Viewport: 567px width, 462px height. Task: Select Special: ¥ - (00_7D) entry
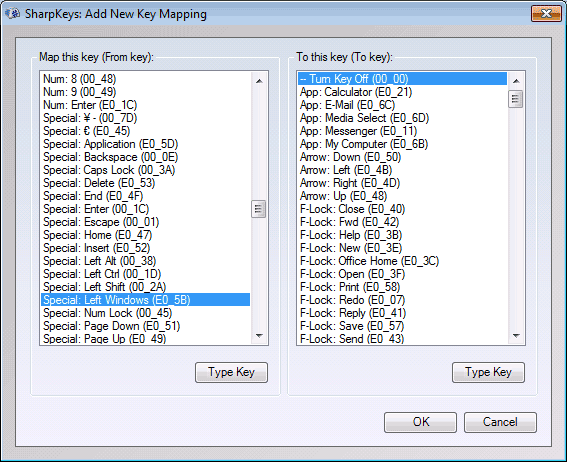click(145, 118)
